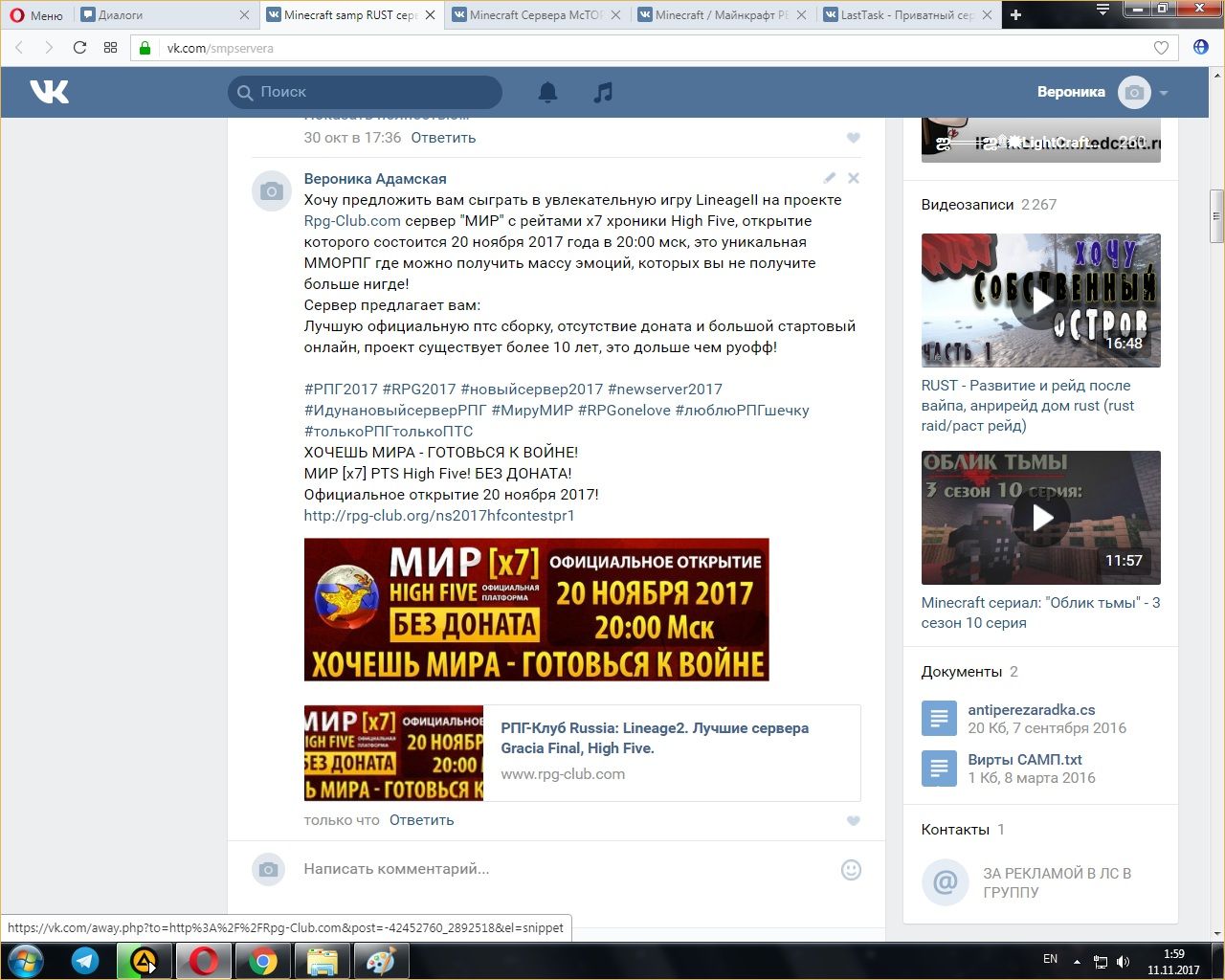Open RUST - Развитие и рейд video title
The width and height of the screenshot is (1225, 980).
click(x=1028, y=406)
